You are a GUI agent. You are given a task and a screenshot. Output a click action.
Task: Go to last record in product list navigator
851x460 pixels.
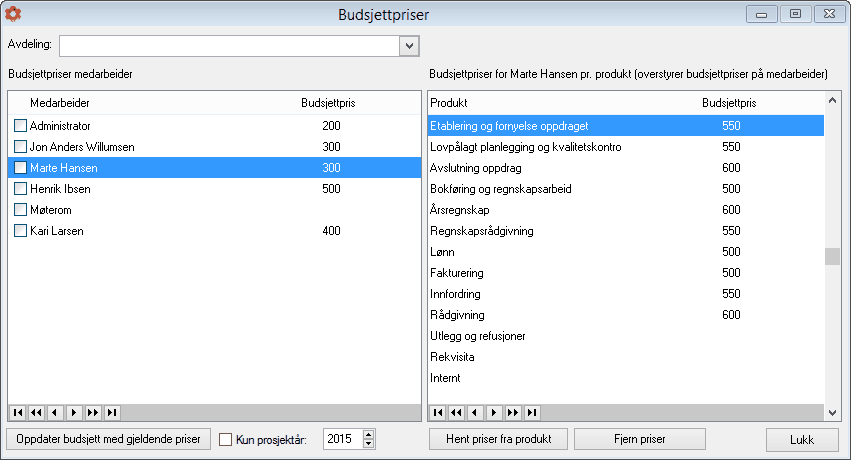(x=532, y=412)
